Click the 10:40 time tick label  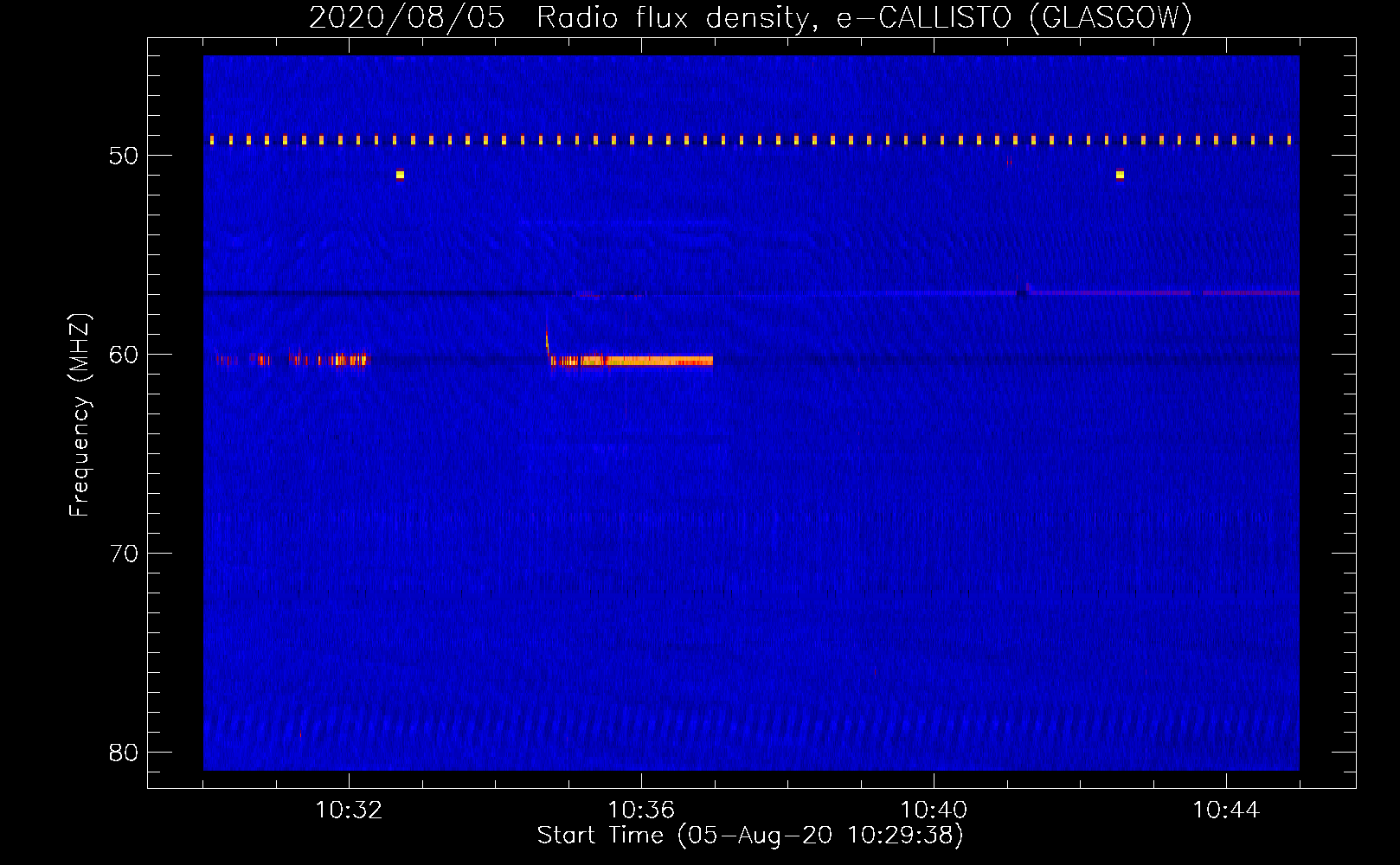[934, 811]
